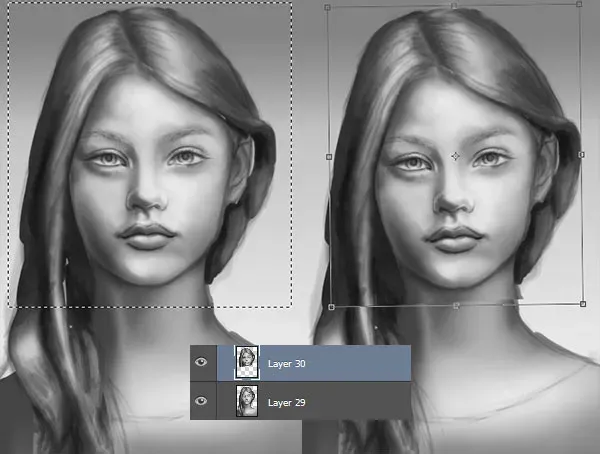Viewport: 600px width, 454px height.
Task: Click the right-middle transform edge handle
Action: pos(581,155)
